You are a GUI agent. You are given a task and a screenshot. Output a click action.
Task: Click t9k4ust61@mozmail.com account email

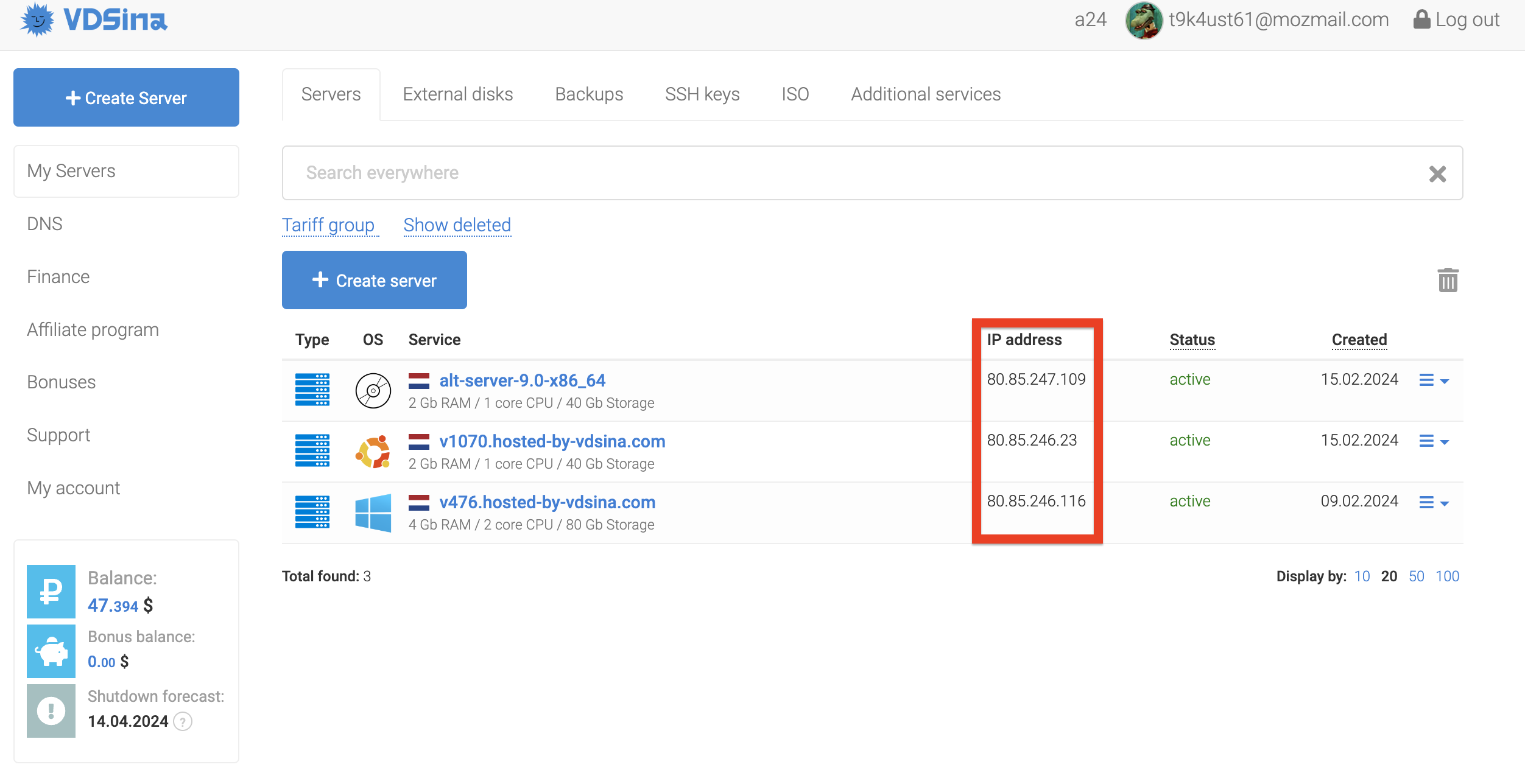[1279, 19]
